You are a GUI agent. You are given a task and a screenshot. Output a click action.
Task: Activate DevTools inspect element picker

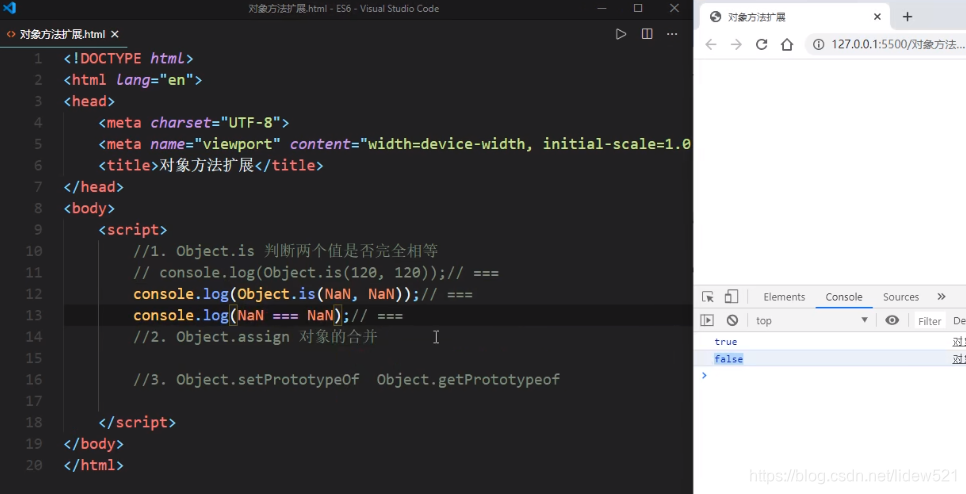coord(708,297)
